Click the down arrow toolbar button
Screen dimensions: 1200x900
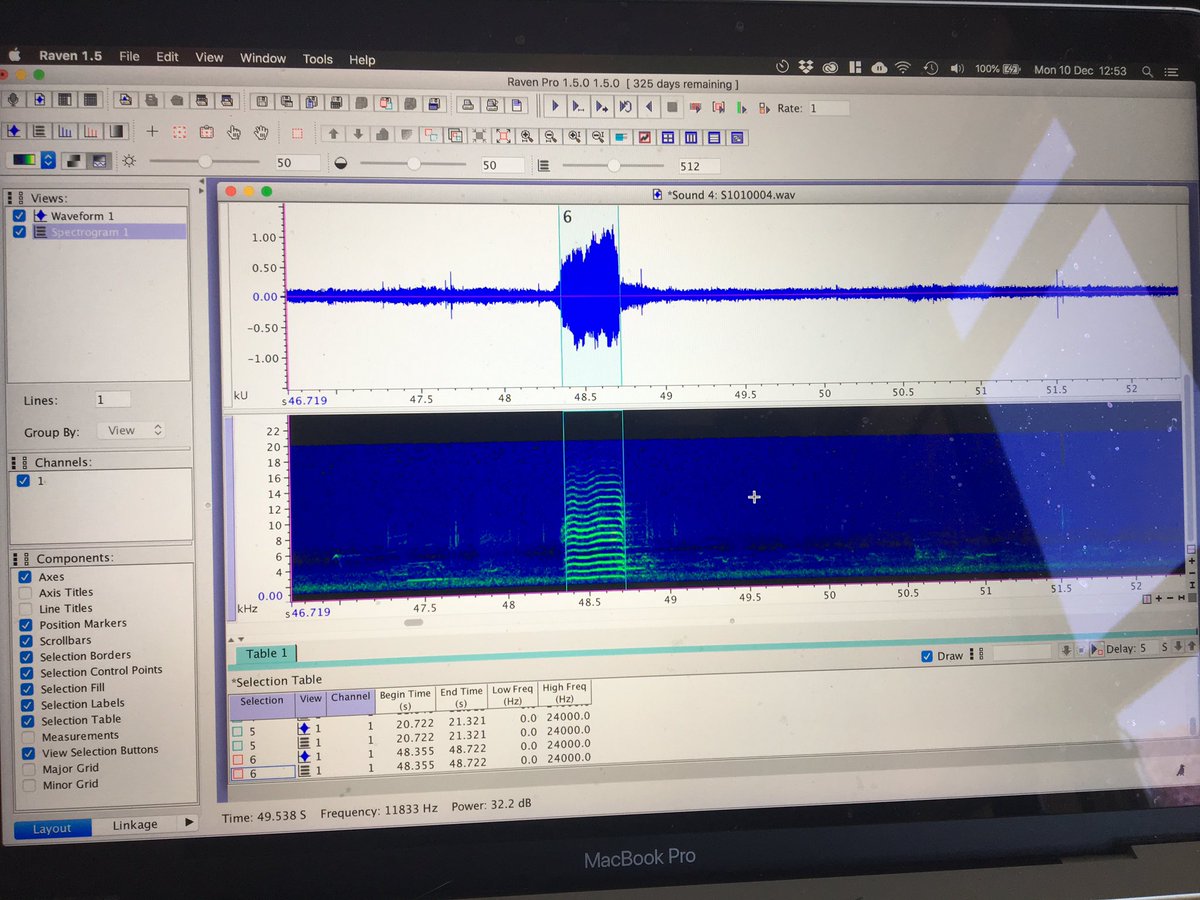[358, 134]
